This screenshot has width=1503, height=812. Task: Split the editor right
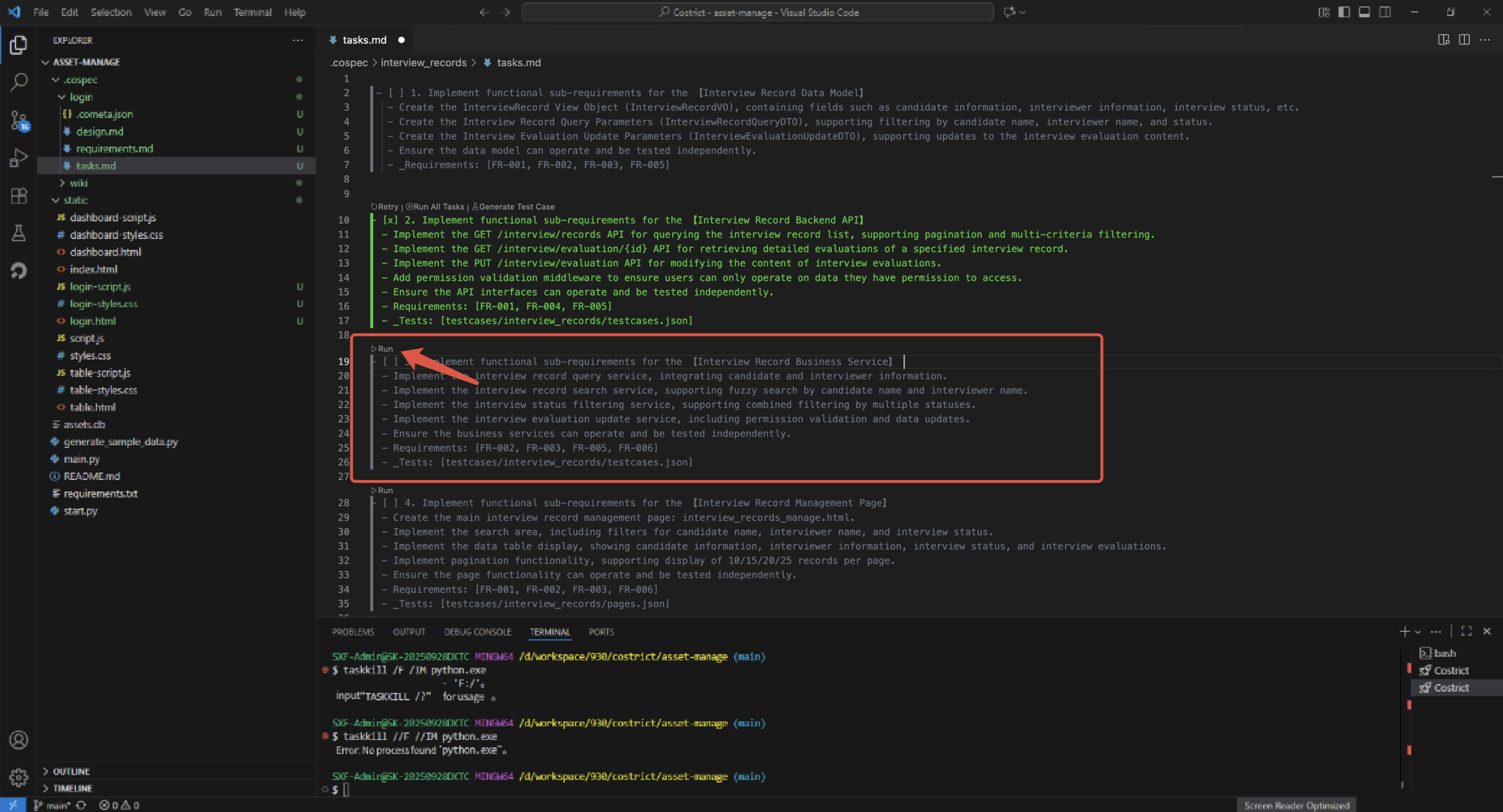(x=1464, y=40)
